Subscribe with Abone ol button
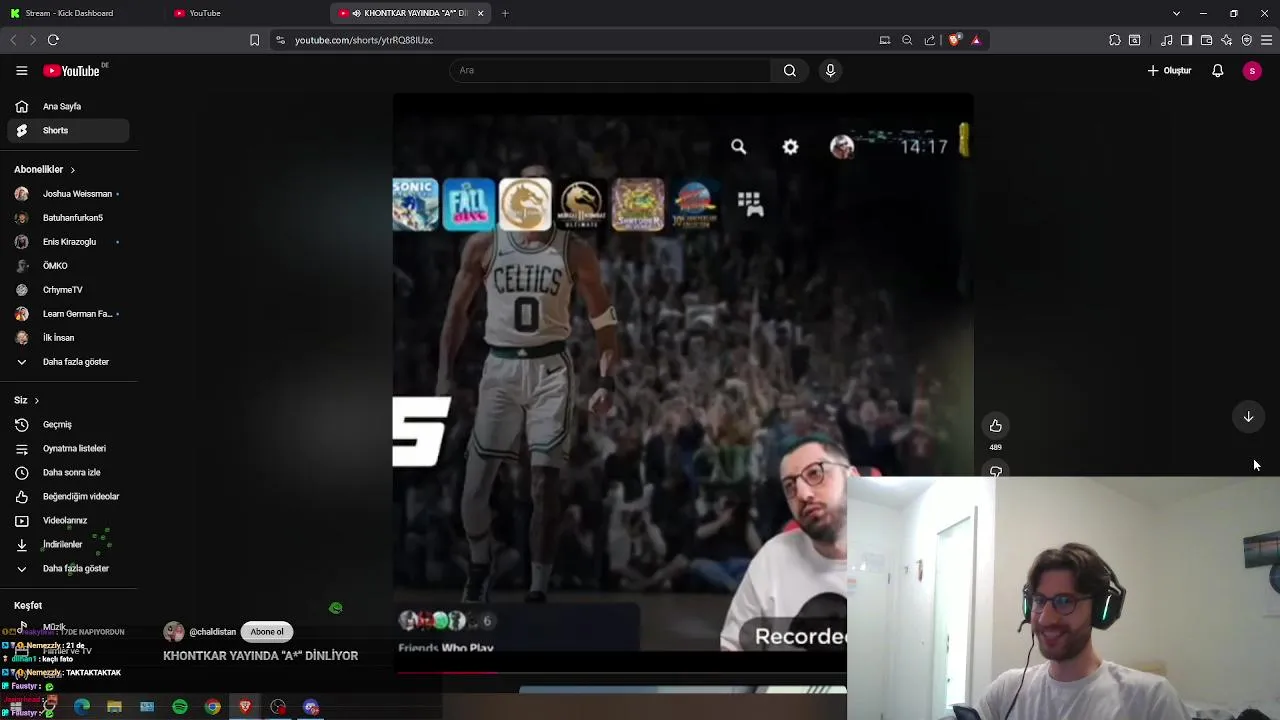Viewport: 1280px width, 720px height. pos(267,632)
